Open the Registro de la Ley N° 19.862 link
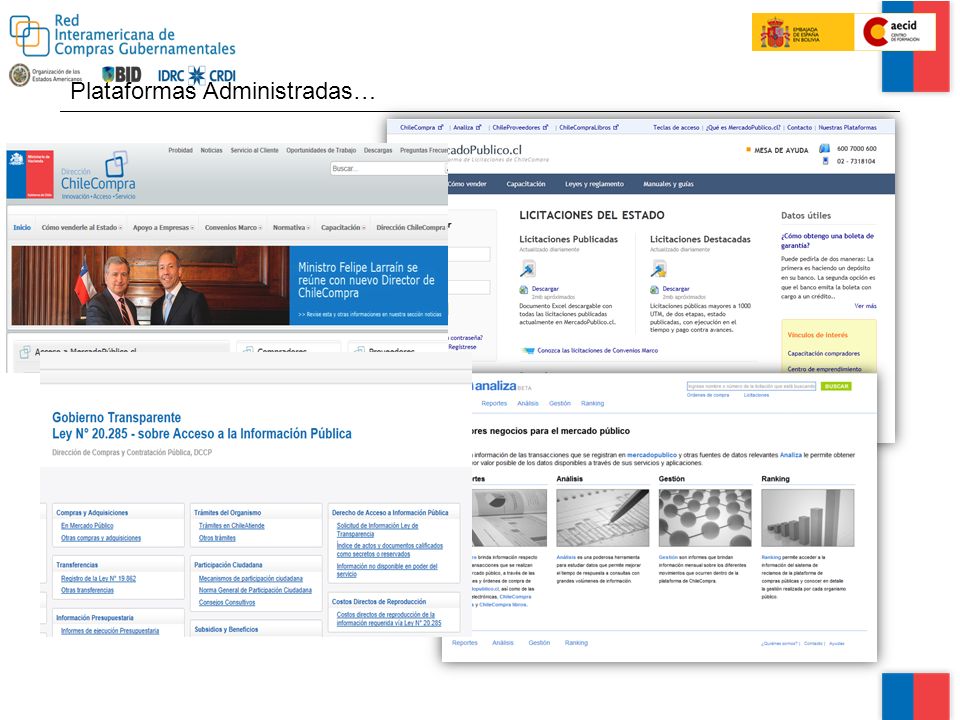960x720 pixels. [98, 579]
